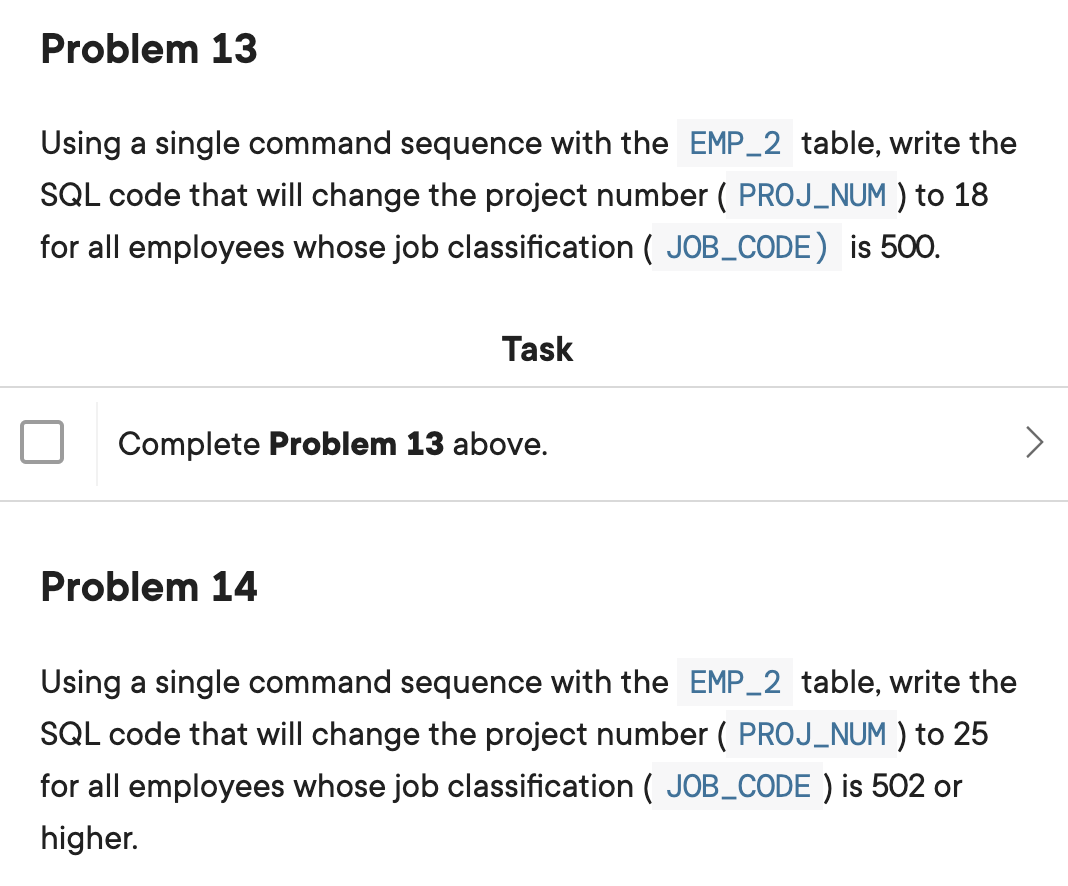The image size is (1068, 886).
Task: Click the PROJ_NUM code token in Problem 13
Action: coord(812,195)
